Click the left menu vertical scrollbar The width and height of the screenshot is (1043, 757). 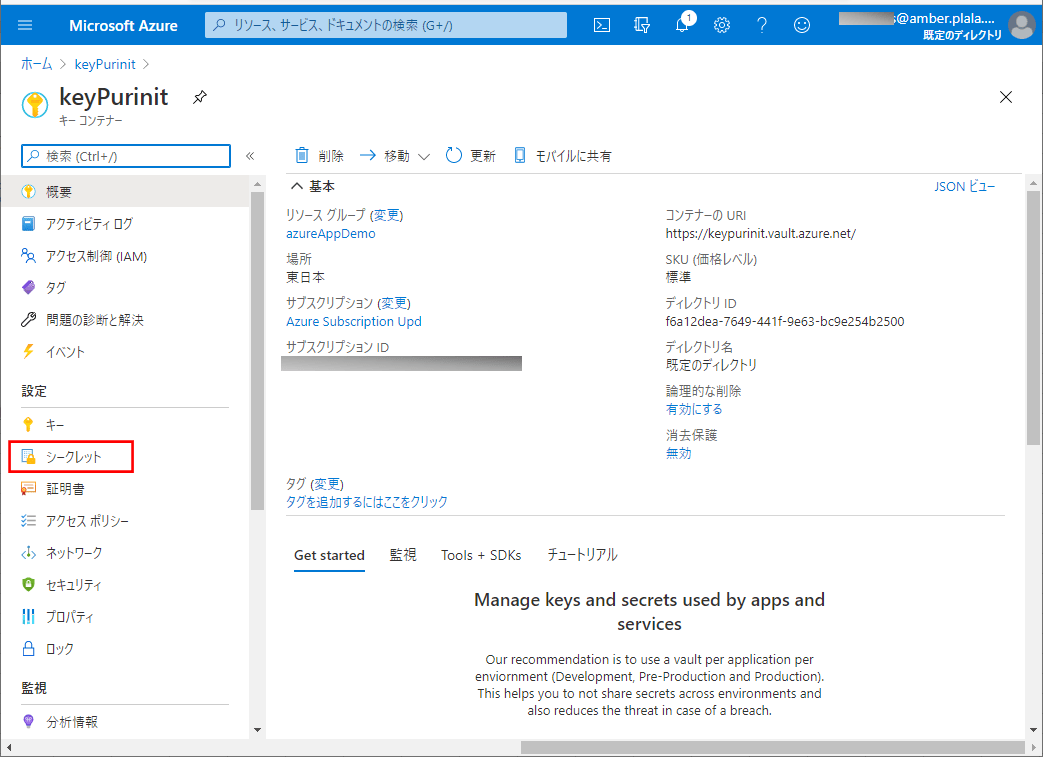click(257, 351)
